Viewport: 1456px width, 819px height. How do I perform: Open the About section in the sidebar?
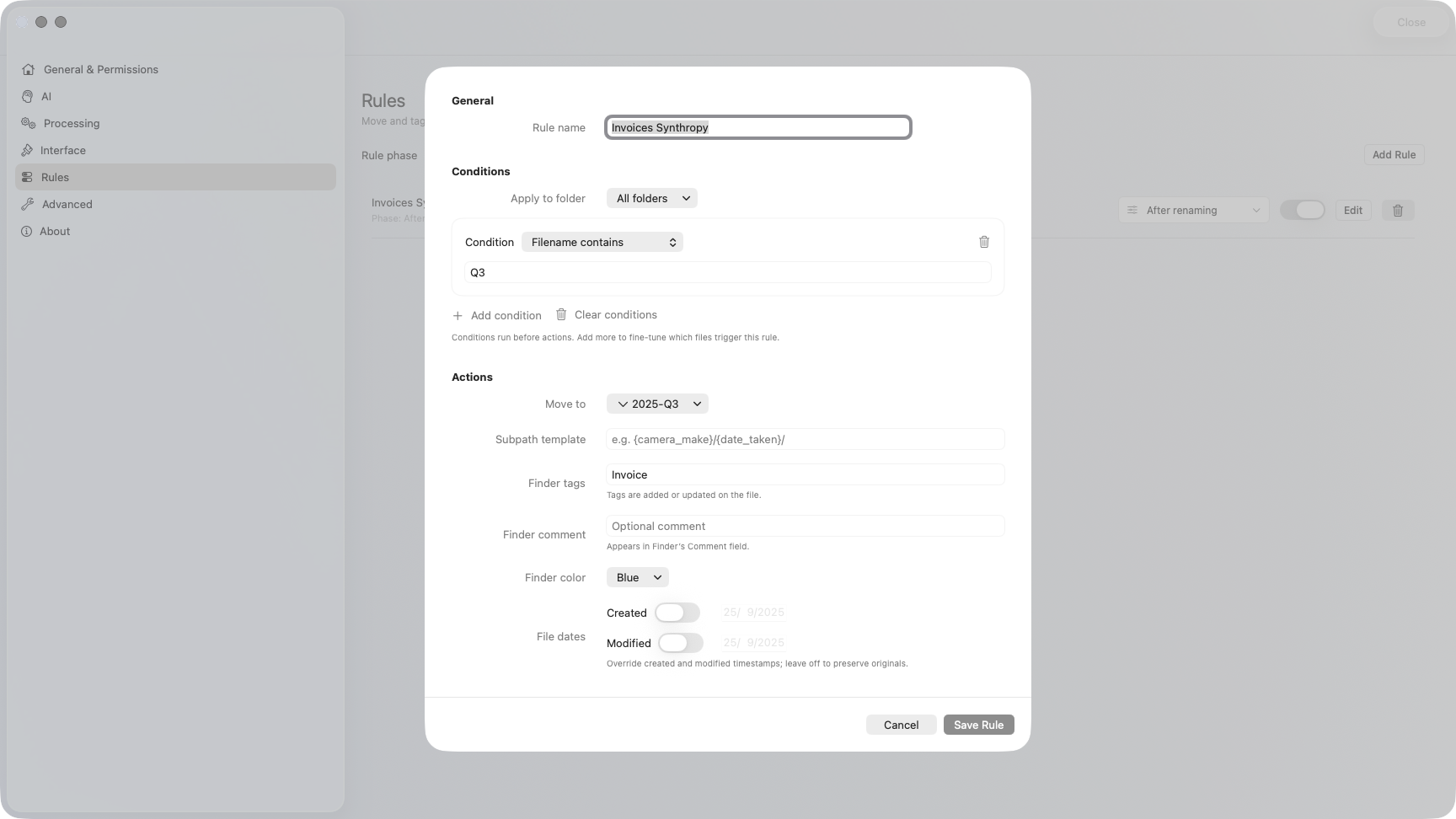tap(54, 232)
